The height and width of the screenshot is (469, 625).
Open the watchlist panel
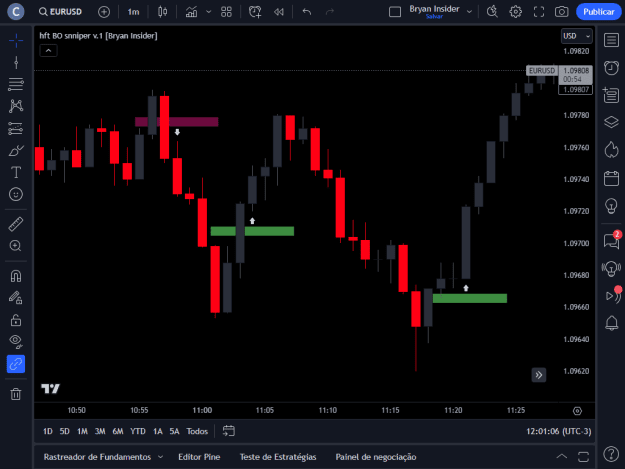(611, 40)
